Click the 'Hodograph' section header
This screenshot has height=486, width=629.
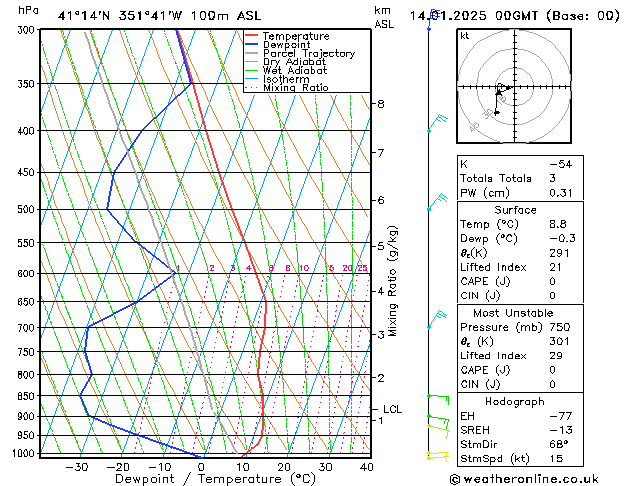pyautogui.click(x=515, y=402)
